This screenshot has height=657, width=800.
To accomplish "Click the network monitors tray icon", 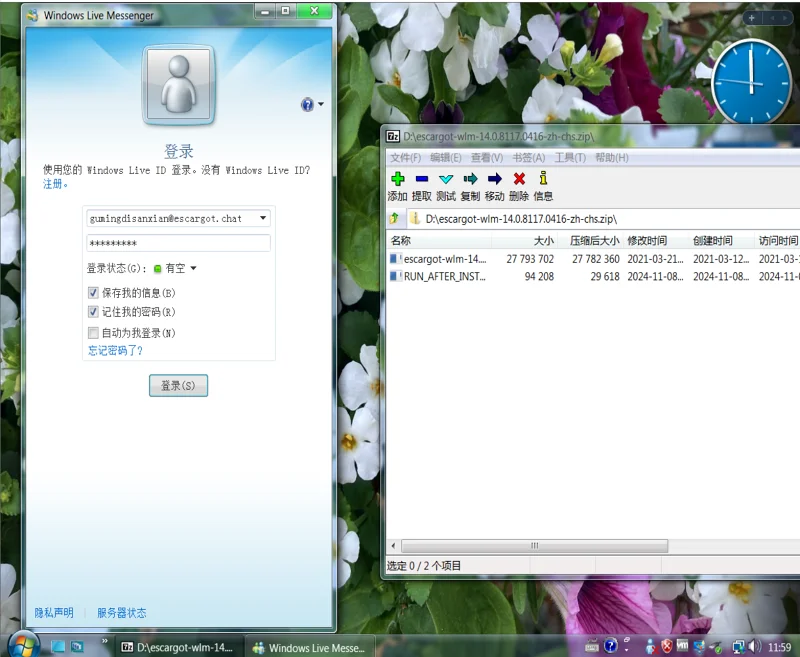I will (x=738, y=647).
